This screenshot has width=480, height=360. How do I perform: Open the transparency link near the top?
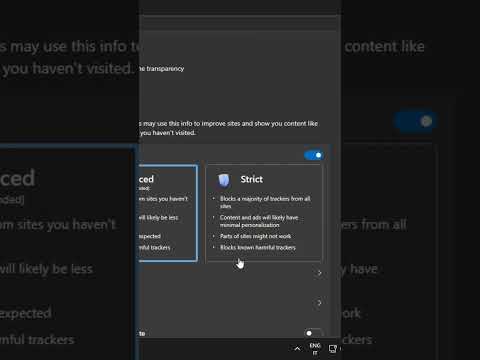tap(162, 69)
